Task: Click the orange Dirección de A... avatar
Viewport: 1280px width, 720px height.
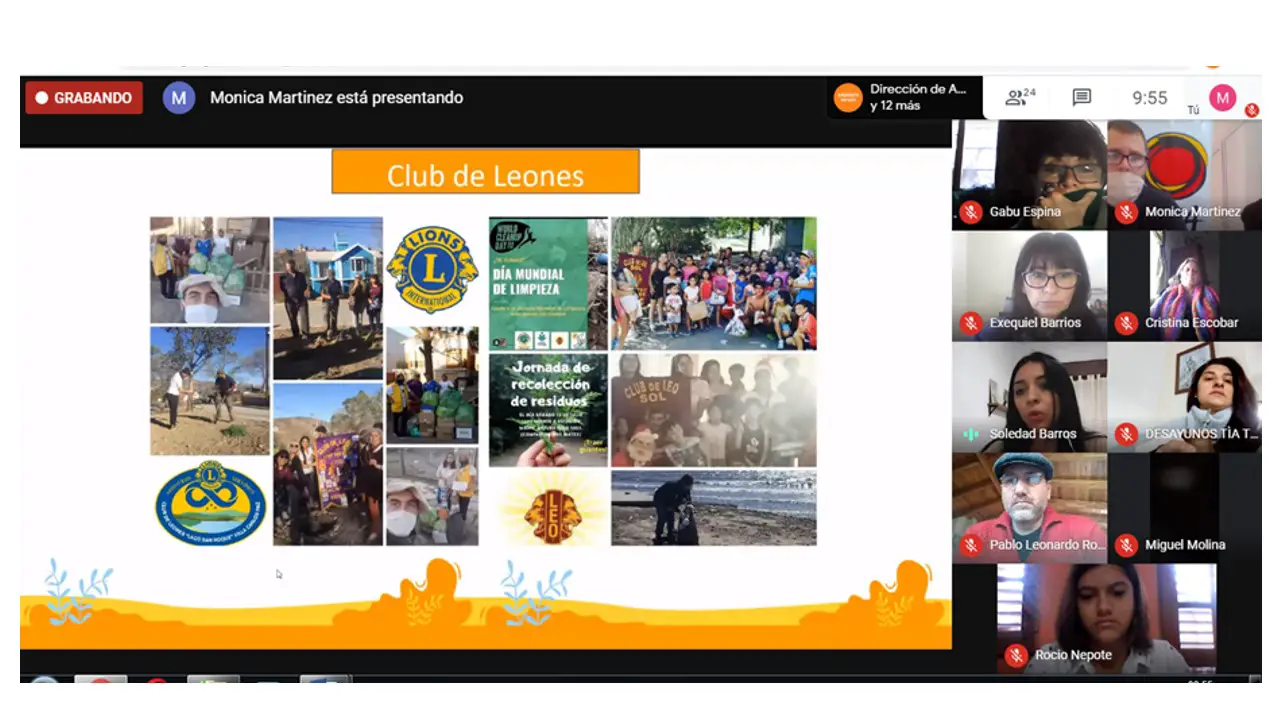Action: tap(848, 98)
